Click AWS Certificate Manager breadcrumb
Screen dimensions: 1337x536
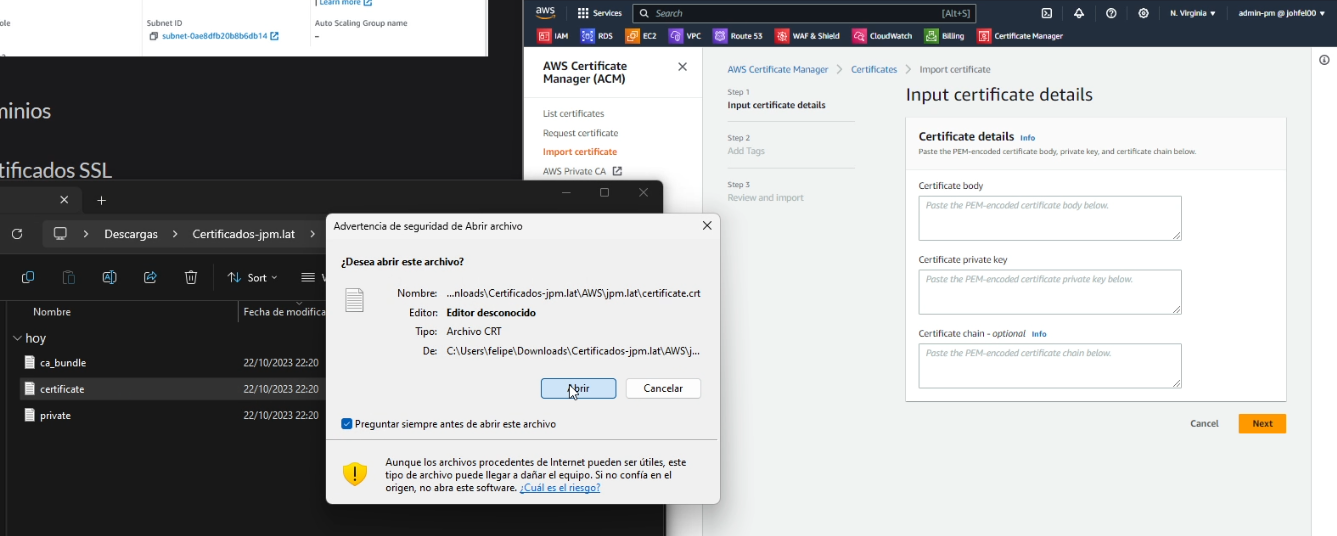coord(777,70)
